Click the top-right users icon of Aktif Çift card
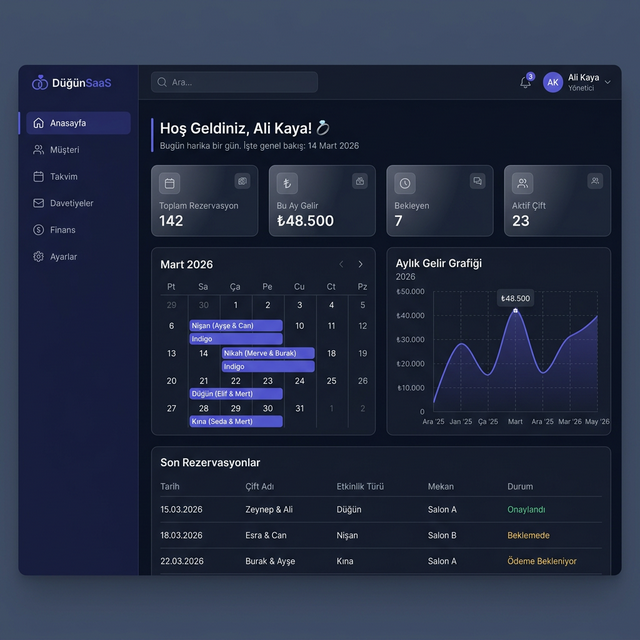 point(595,181)
